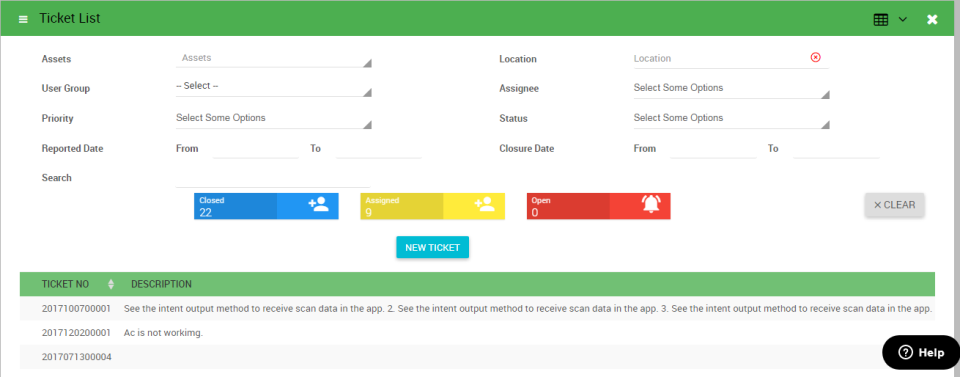The height and width of the screenshot is (377, 960).
Task: Click Closure Date From field
Action: pos(713,149)
